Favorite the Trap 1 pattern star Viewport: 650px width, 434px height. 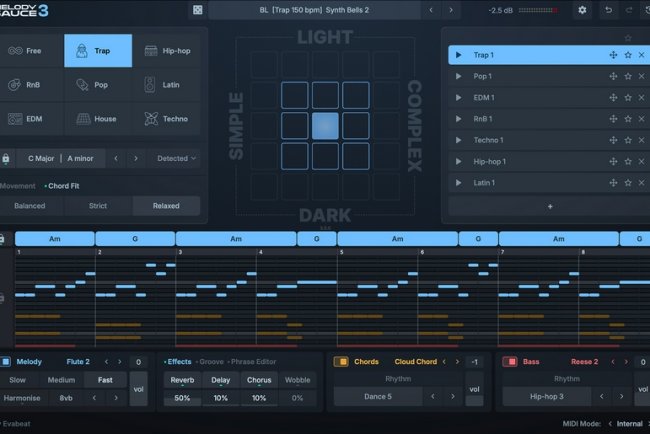[628, 55]
